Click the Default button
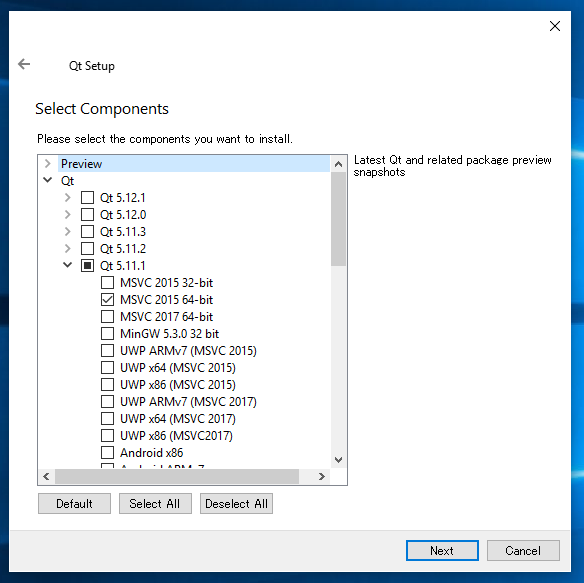 74,504
